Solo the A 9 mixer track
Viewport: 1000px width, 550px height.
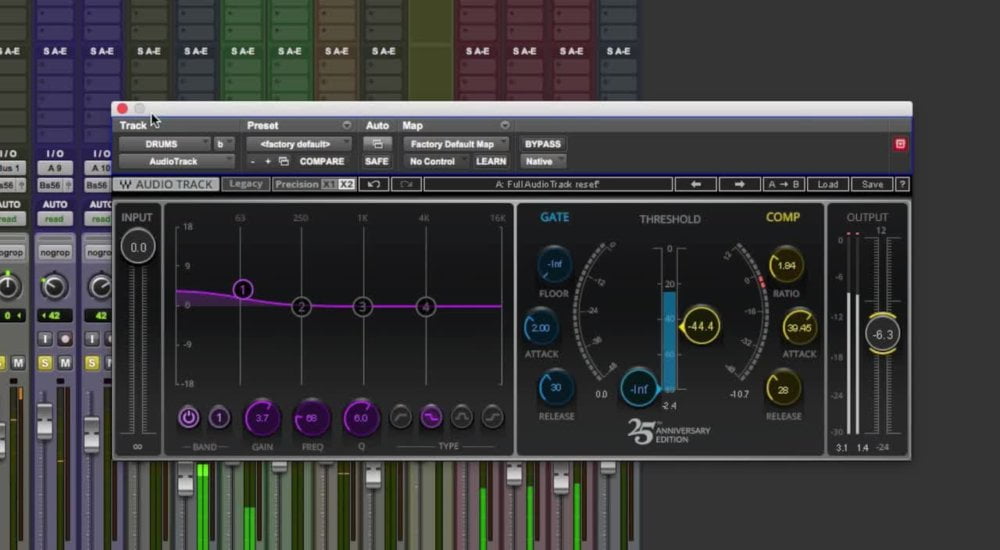pyautogui.click(x=45, y=363)
